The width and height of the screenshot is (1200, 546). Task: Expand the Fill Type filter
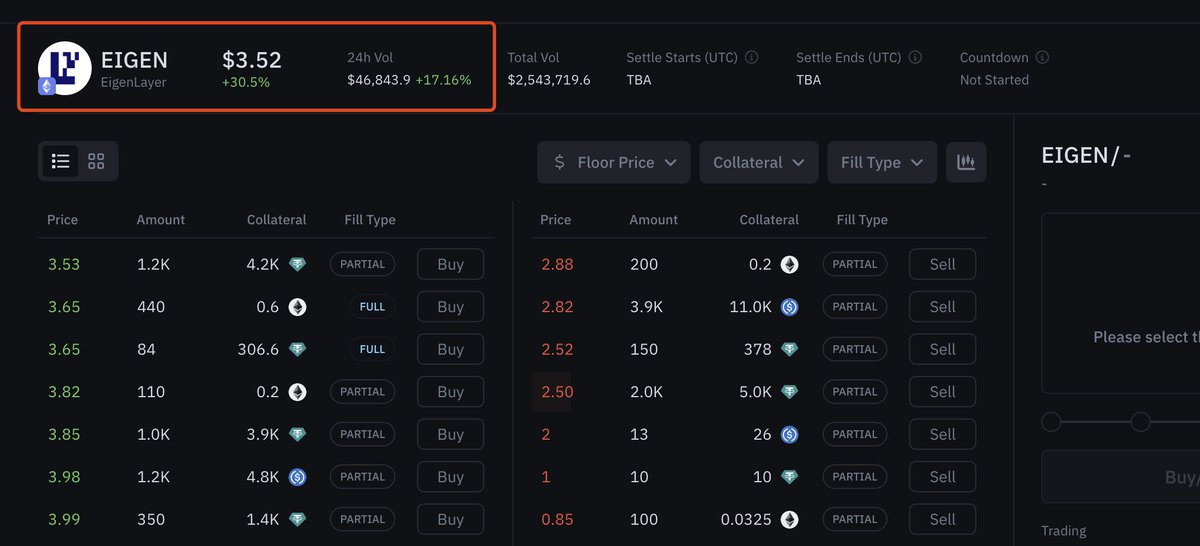pyautogui.click(x=881, y=162)
